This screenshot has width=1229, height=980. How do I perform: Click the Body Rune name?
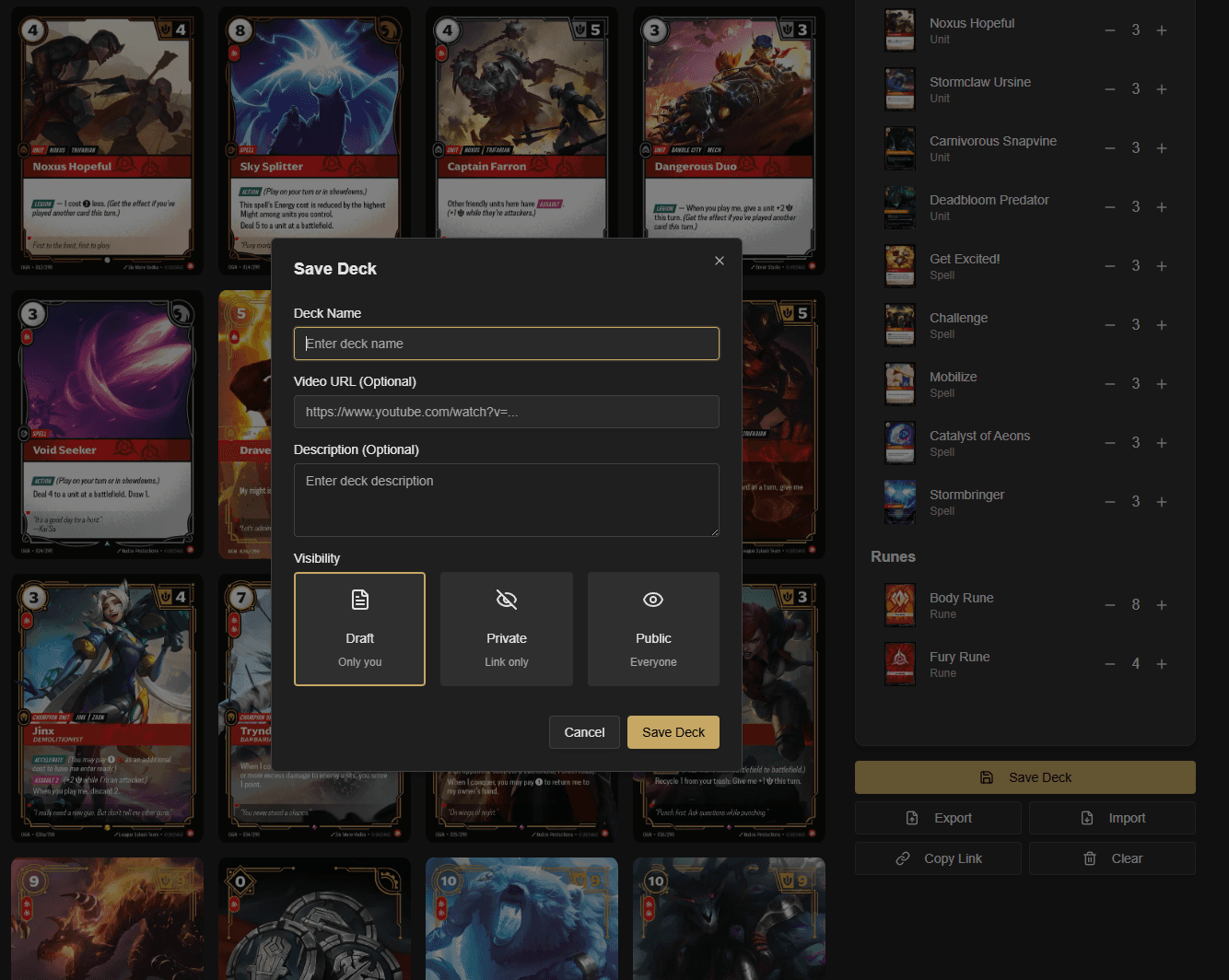[961, 598]
